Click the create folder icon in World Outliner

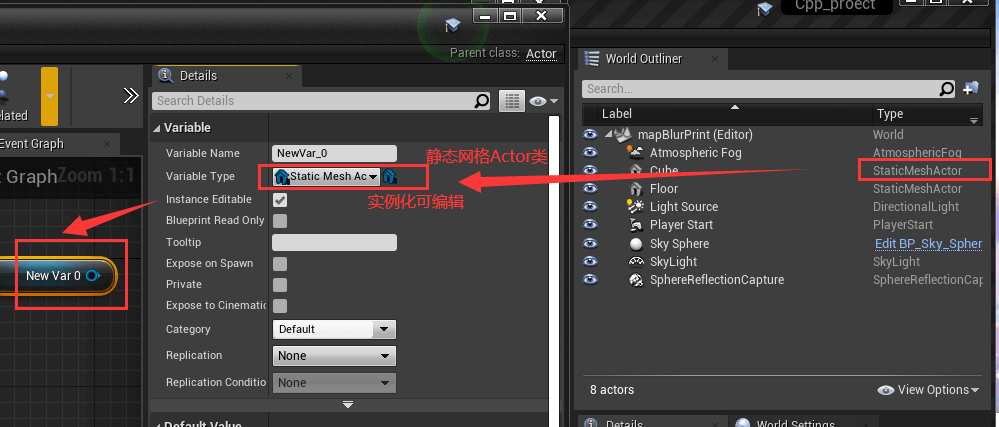971,88
